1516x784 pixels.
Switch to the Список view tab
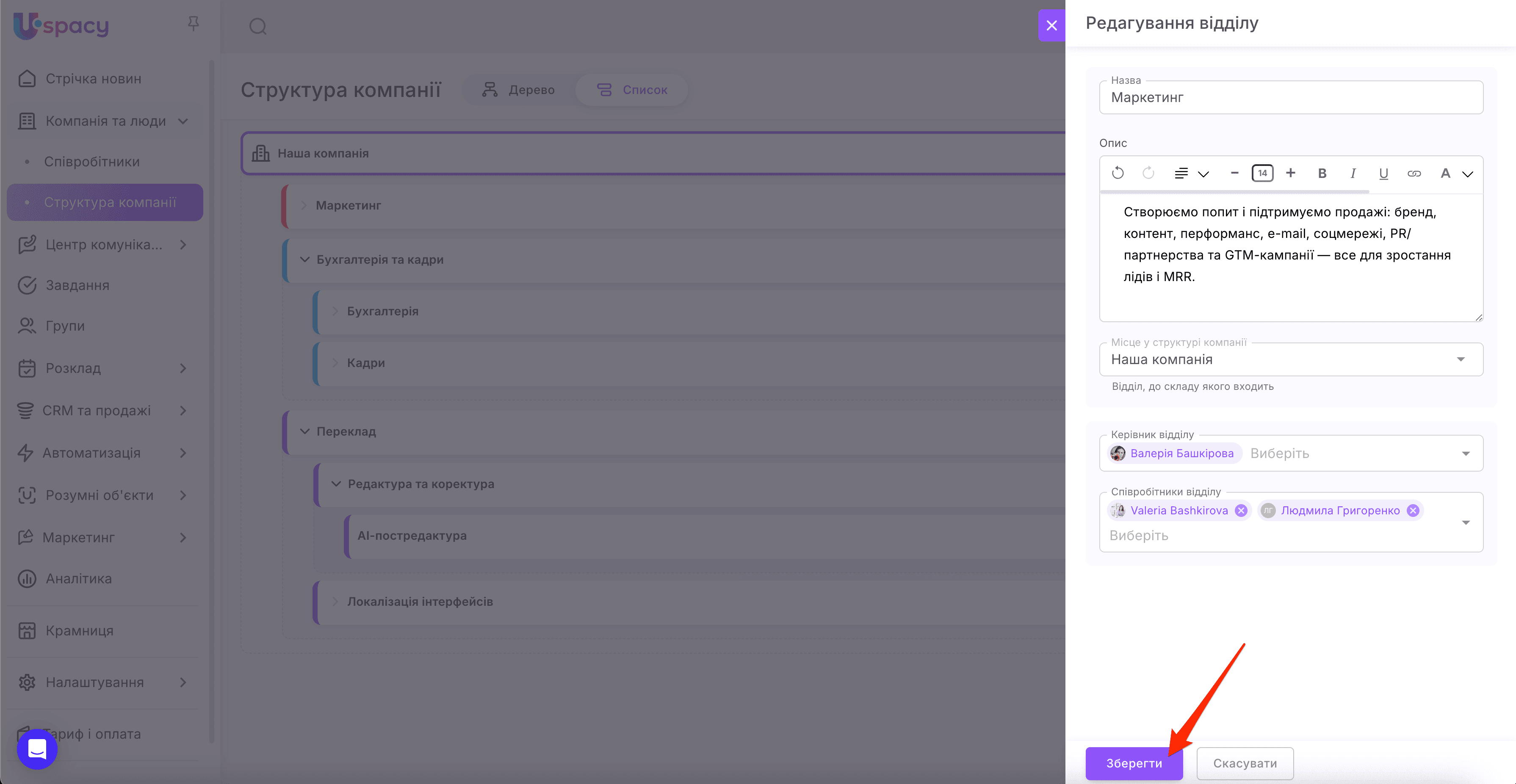(x=632, y=90)
